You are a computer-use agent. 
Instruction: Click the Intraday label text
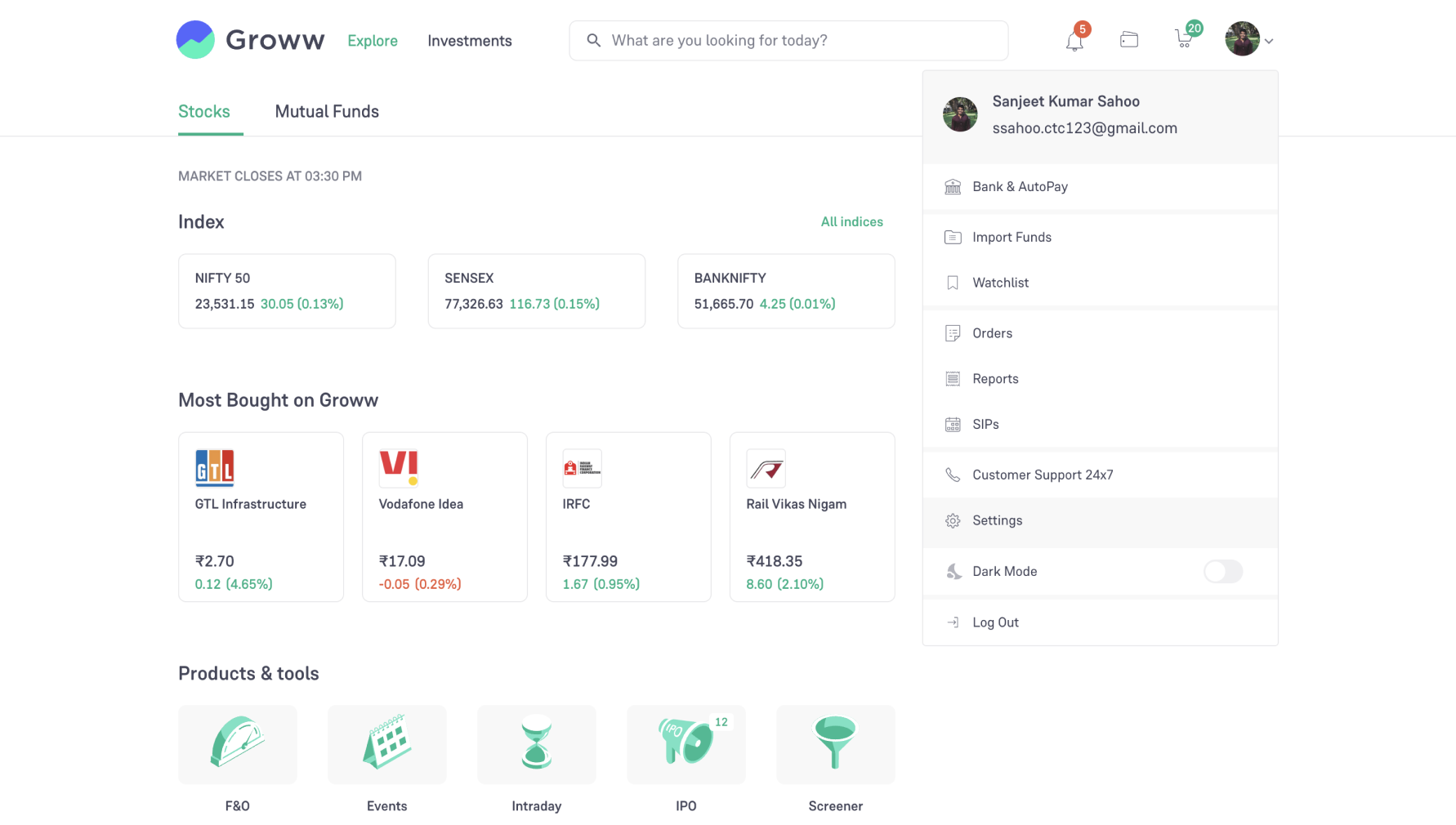pos(537,806)
